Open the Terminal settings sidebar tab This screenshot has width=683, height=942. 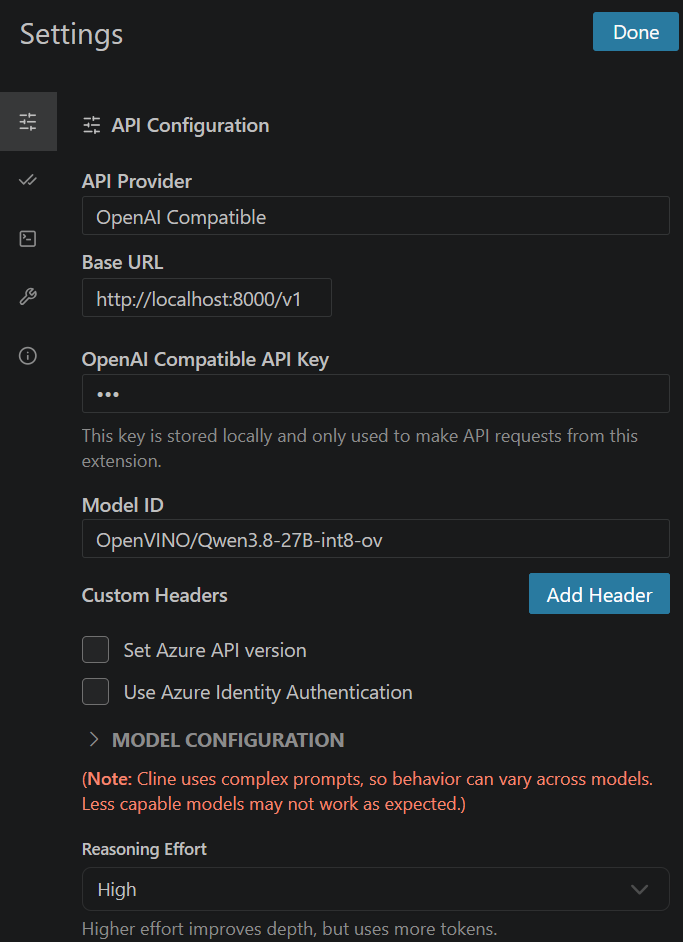pyautogui.click(x=28, y=239)
